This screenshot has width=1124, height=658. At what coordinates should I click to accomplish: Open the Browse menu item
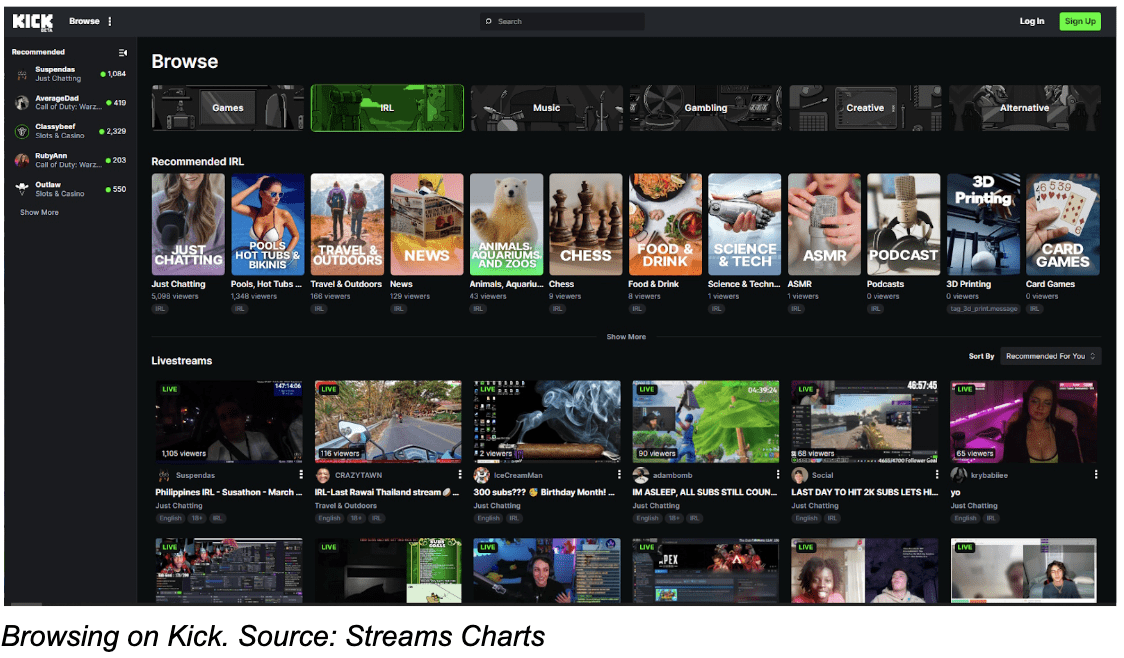point(84,22)
